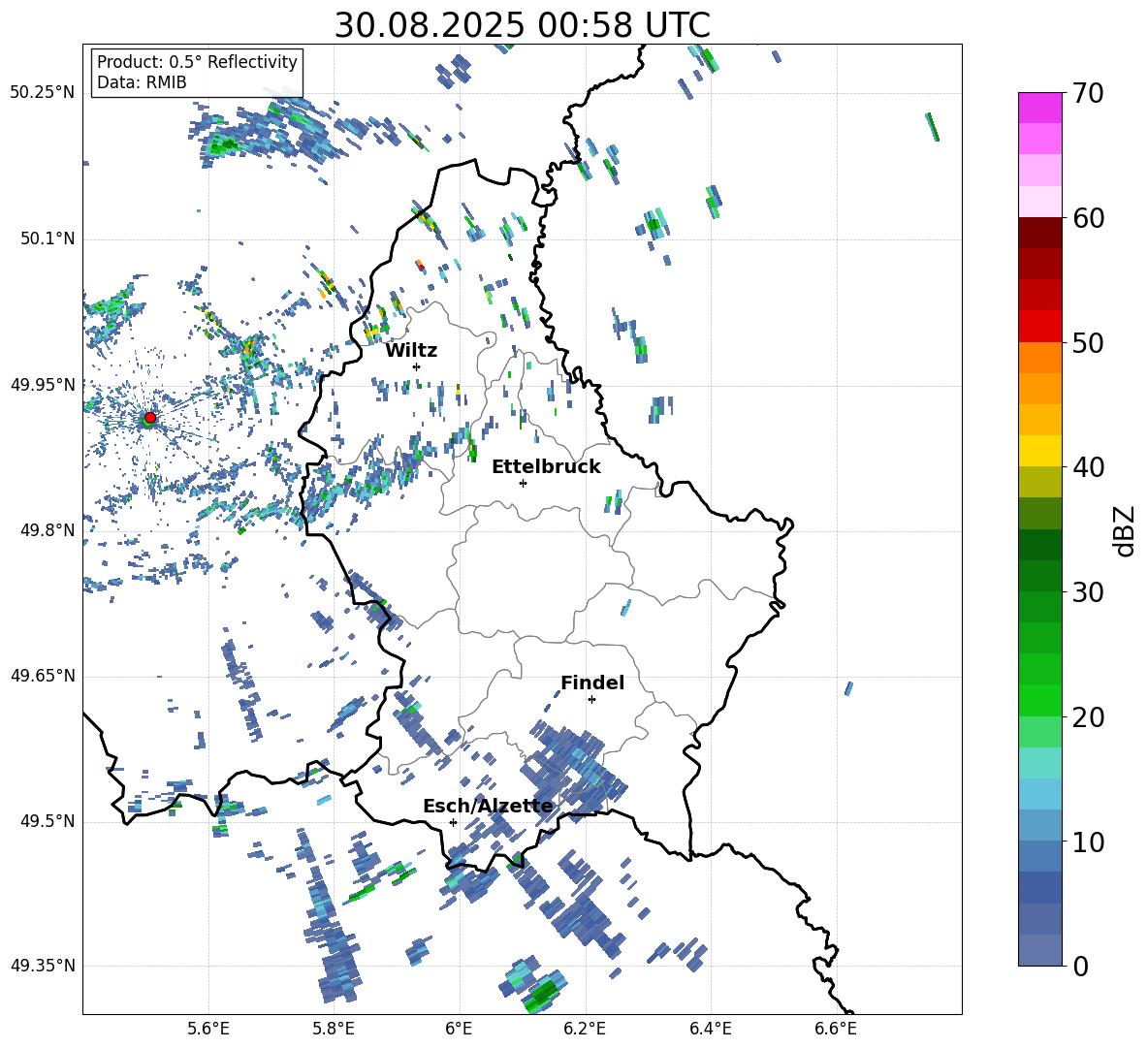Viewport: 1148px width, 1048px height.
Task: Click the Data: RMIB text
Action: point(142,82)
